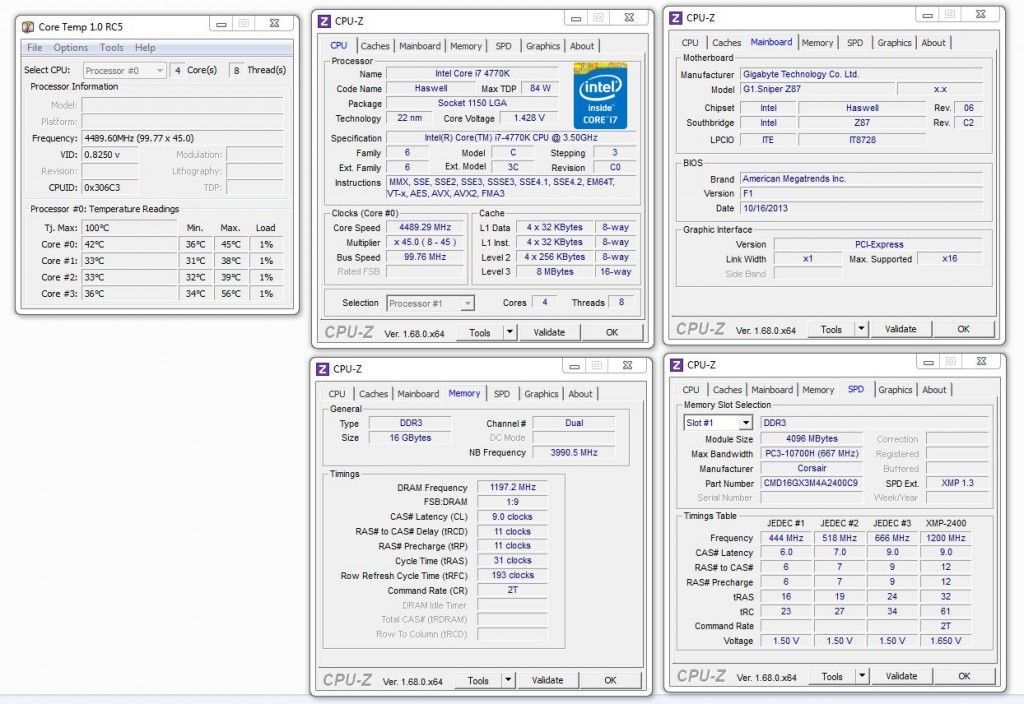Click the CPU-Z title icon in Memory window

pos(323,369)
